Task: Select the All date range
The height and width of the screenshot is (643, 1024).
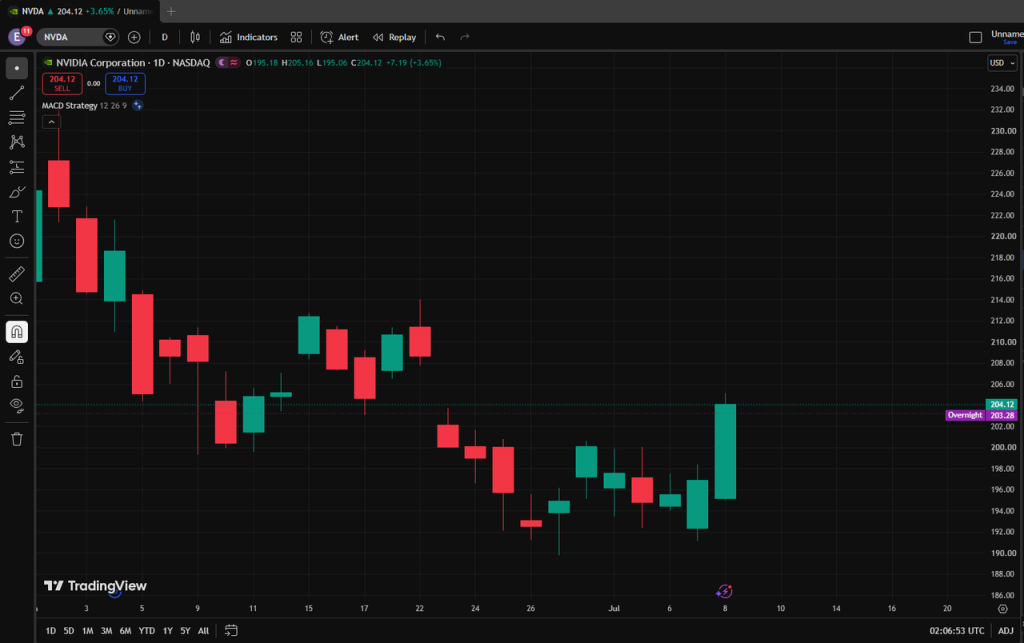Action: point(203,631)
